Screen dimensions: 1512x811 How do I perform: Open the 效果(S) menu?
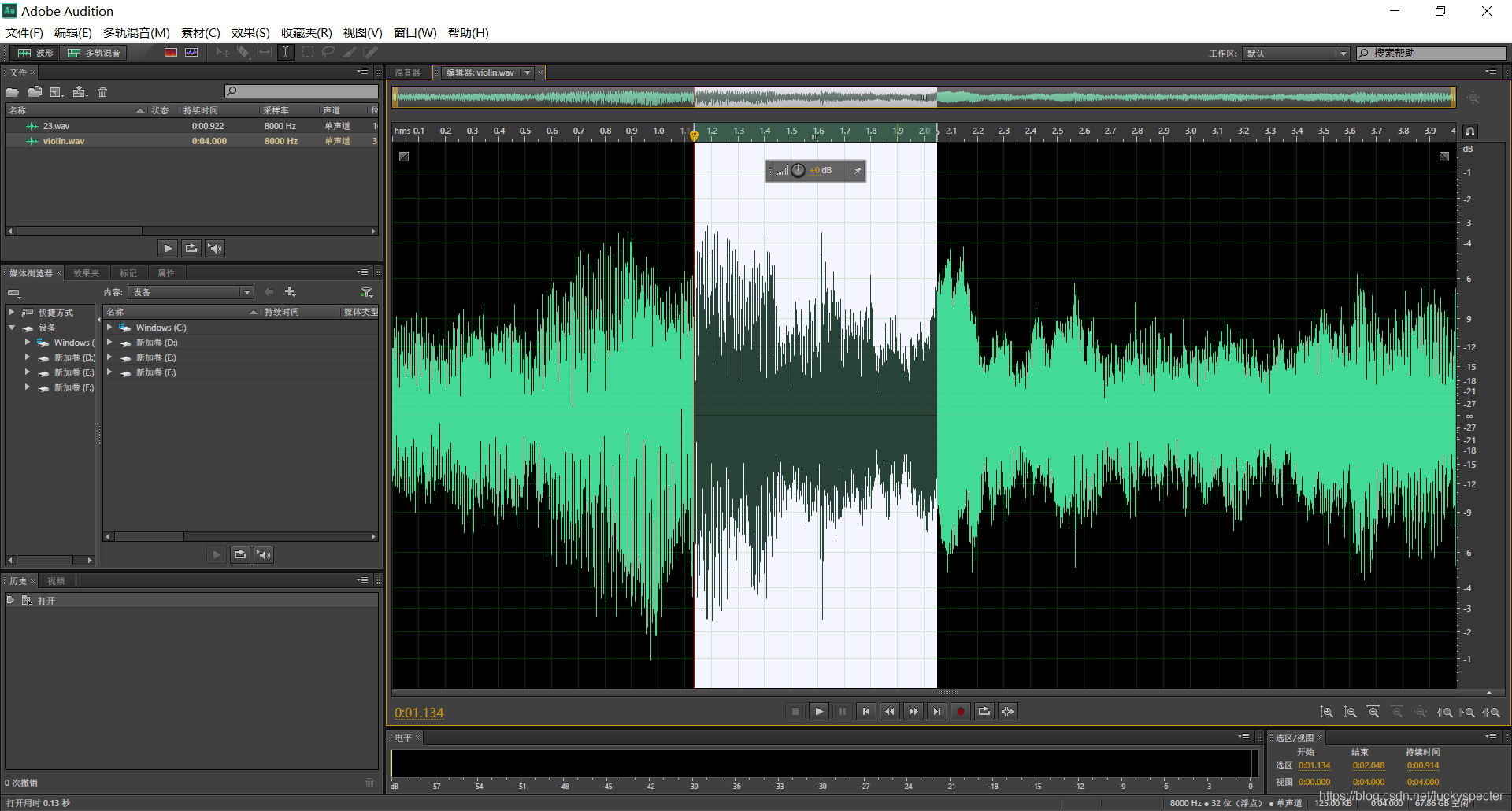(x=250, y=32)
